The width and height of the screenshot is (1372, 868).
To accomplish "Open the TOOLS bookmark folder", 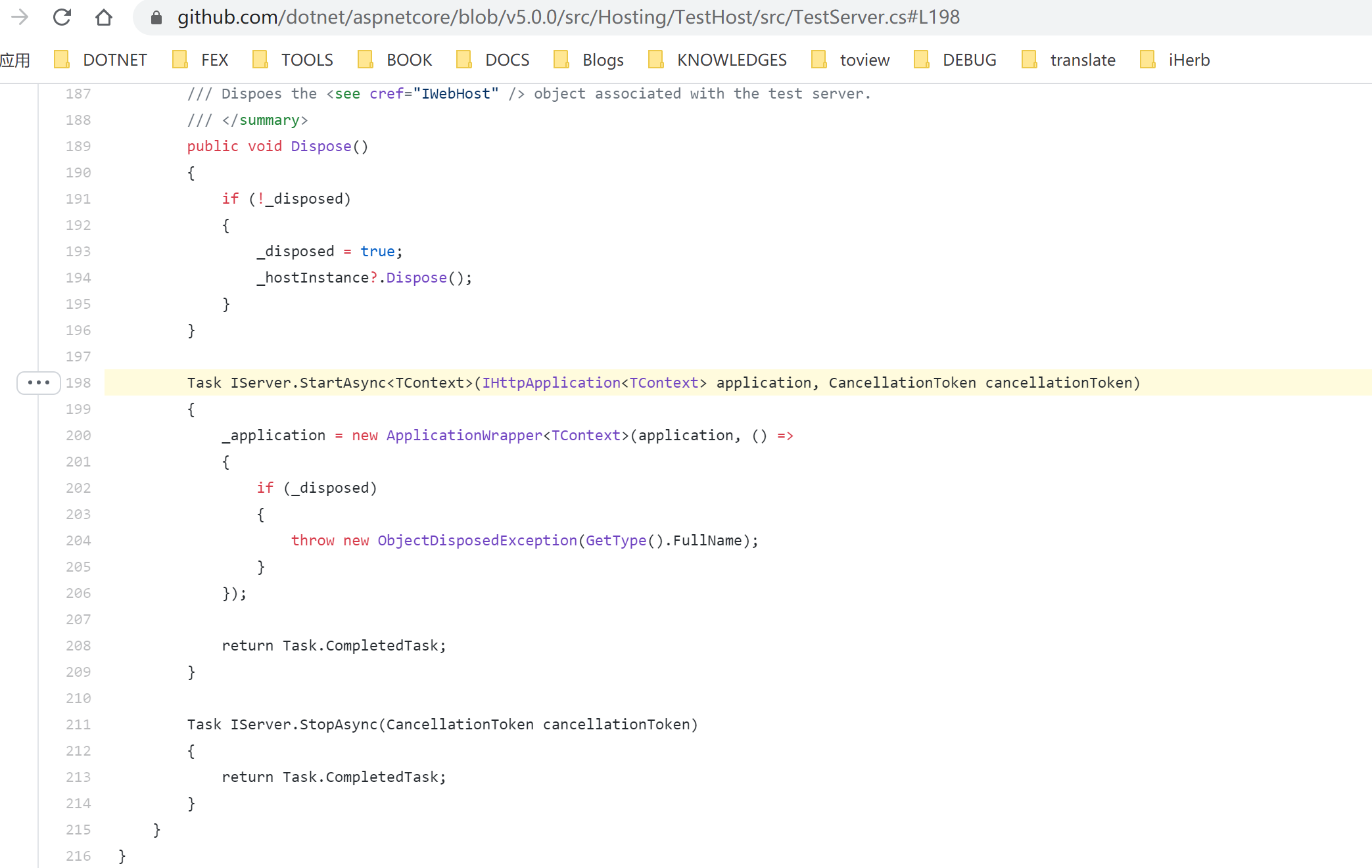I will (x=293, y=60).
